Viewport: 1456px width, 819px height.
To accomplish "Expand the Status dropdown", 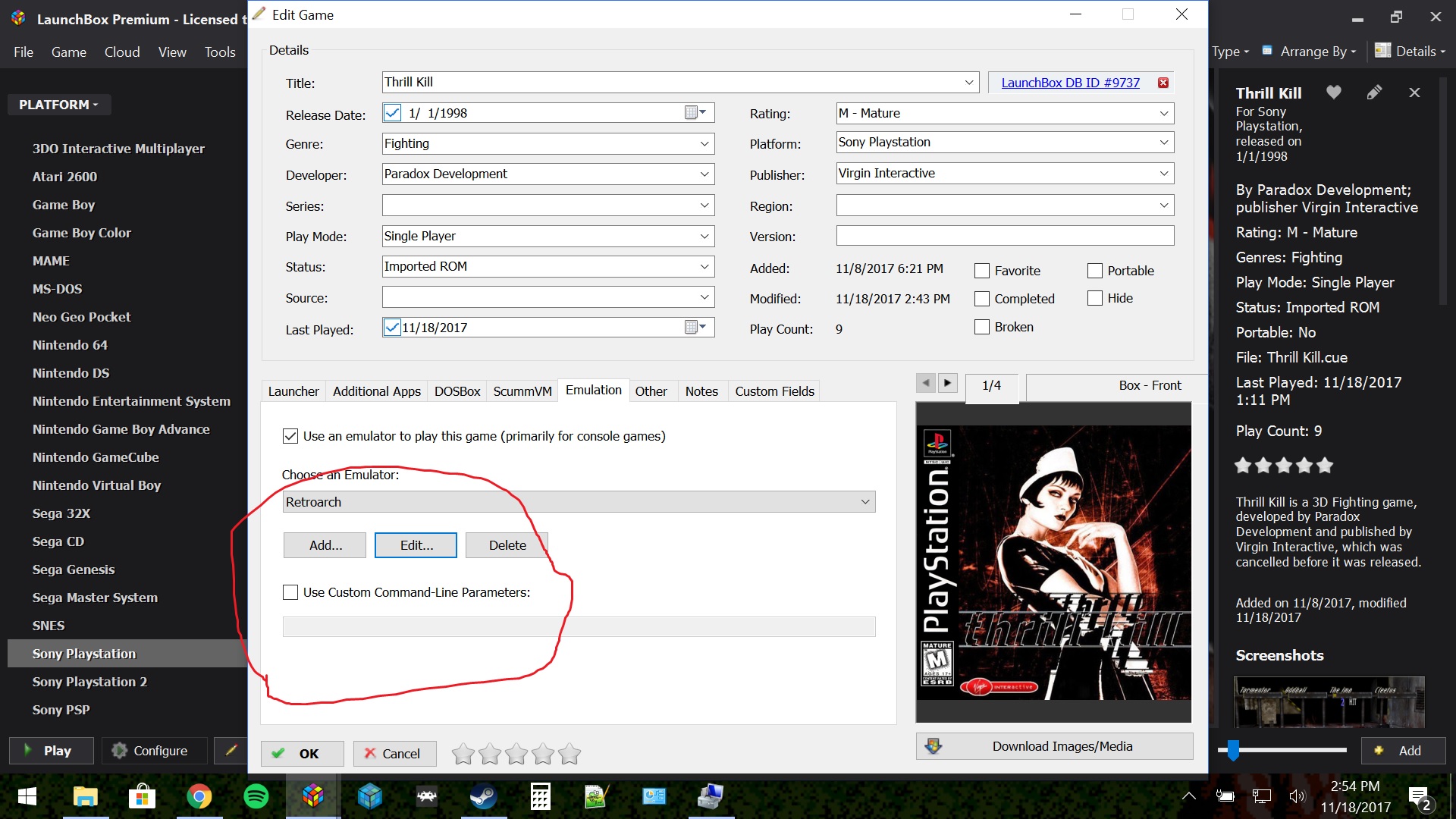I will pos(704,266).
